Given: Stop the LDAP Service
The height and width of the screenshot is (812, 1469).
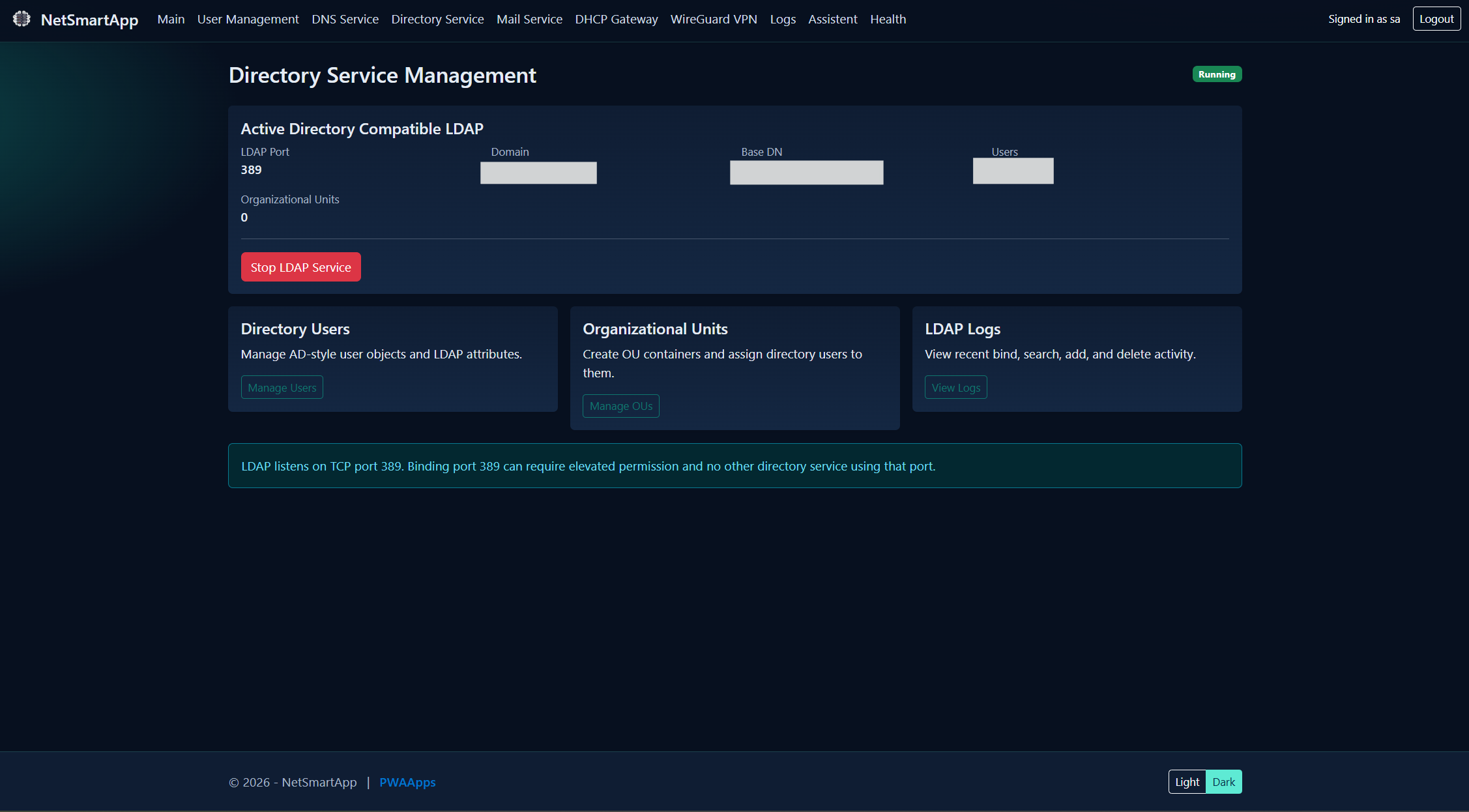Looking at the screenshot, I should (301, 267).
